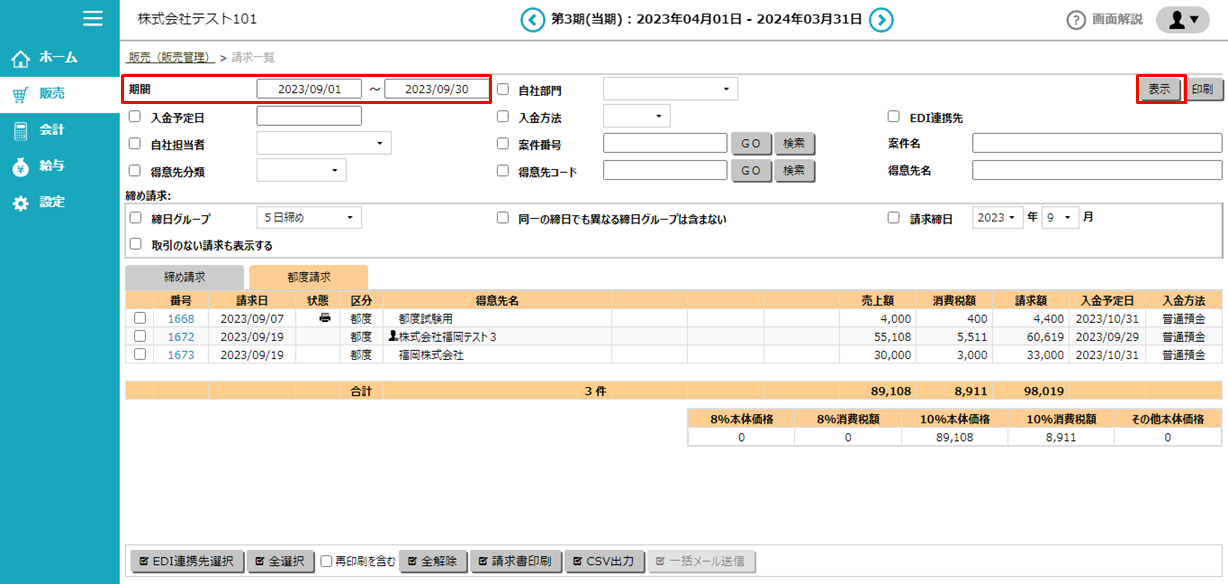Click the 画面解説 help question icon
The width and height of the screenshot is (1228, 584).
click(1076, 20)
